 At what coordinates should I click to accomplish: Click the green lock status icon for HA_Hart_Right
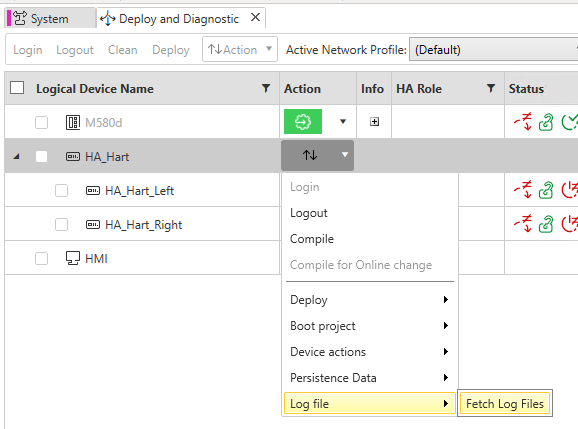[x=546, y=224]
